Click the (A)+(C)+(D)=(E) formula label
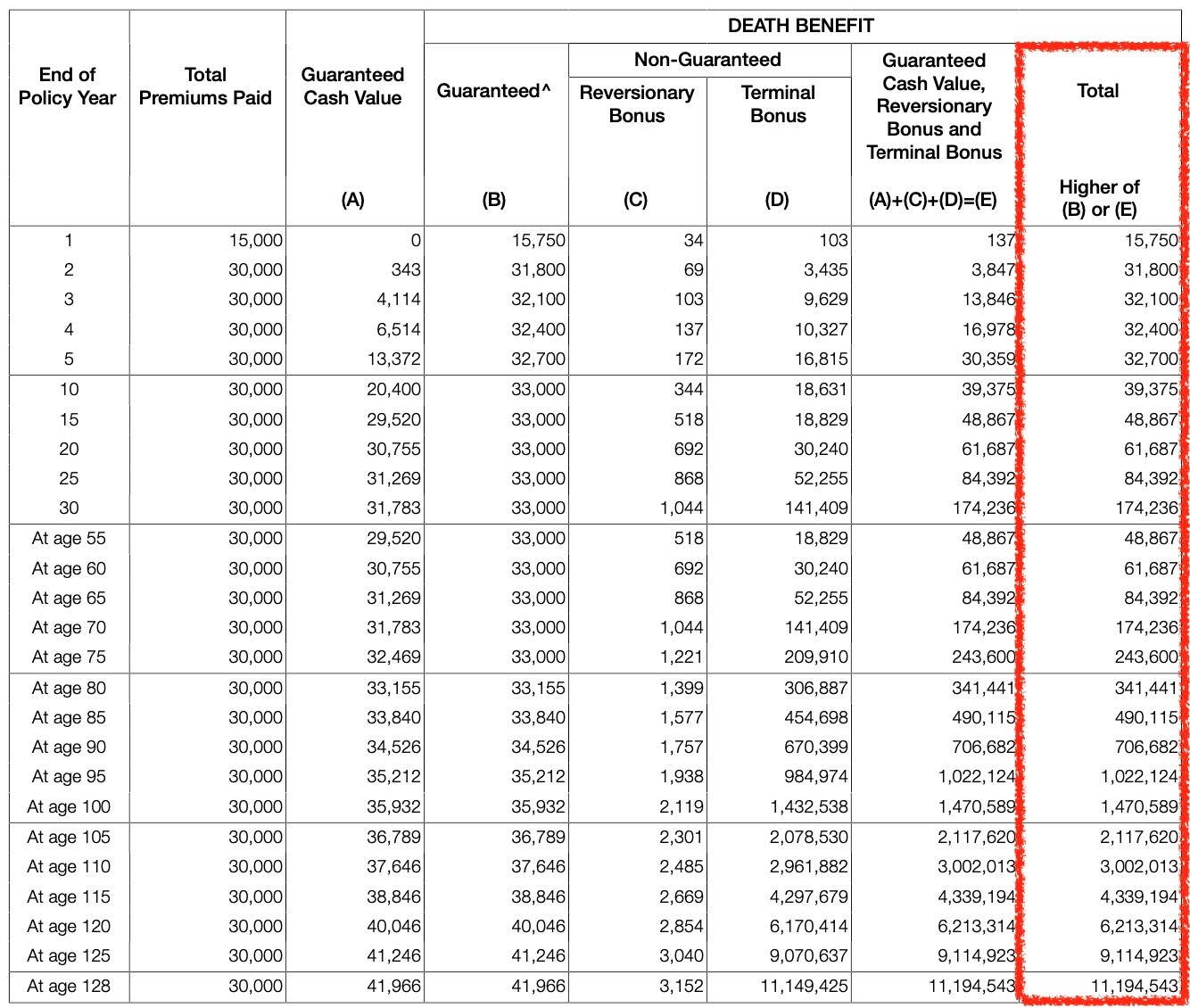This screenshot has width=1190, height=1008. pyautogui.click(x=933, y=201)
